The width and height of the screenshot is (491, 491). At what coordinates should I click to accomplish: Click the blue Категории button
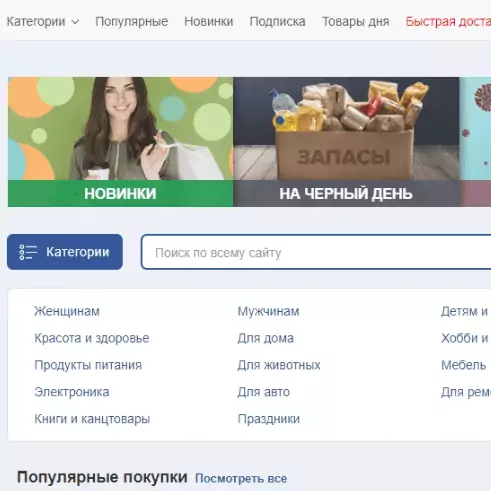click(65, 252)
